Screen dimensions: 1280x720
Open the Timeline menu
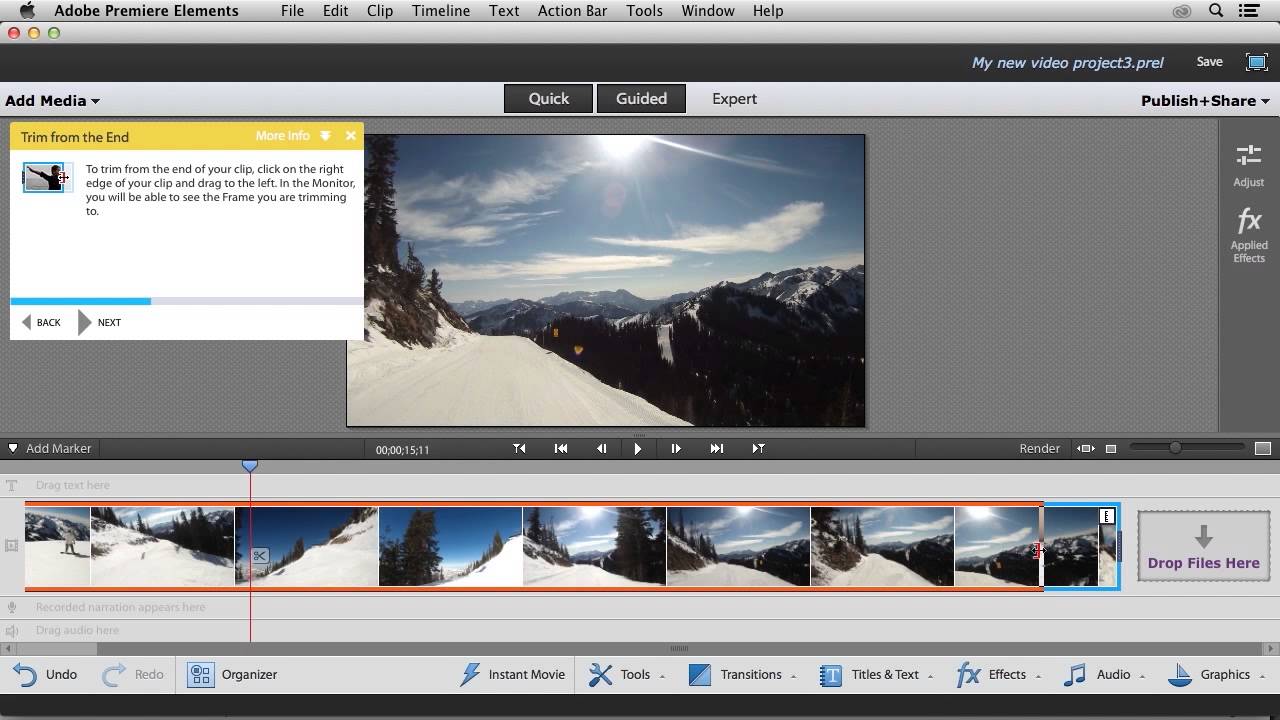click(440, 11)
